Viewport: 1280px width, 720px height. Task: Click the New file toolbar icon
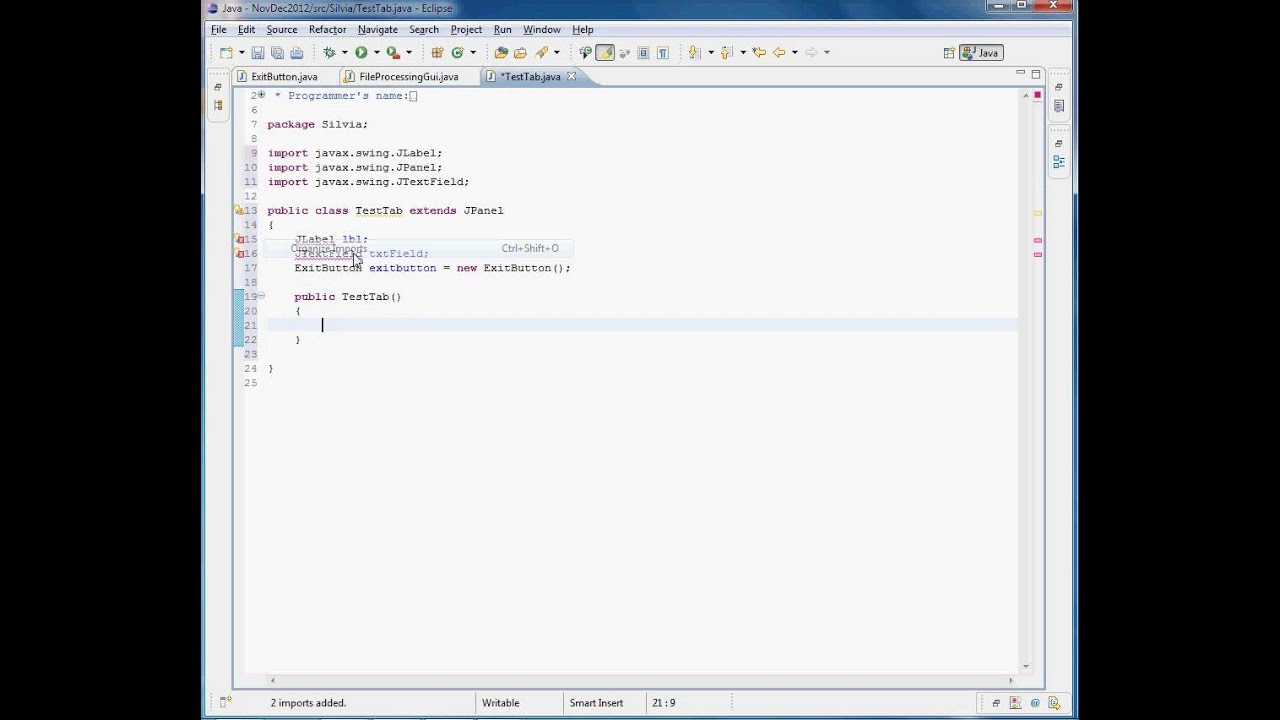[x=227, y=52]
